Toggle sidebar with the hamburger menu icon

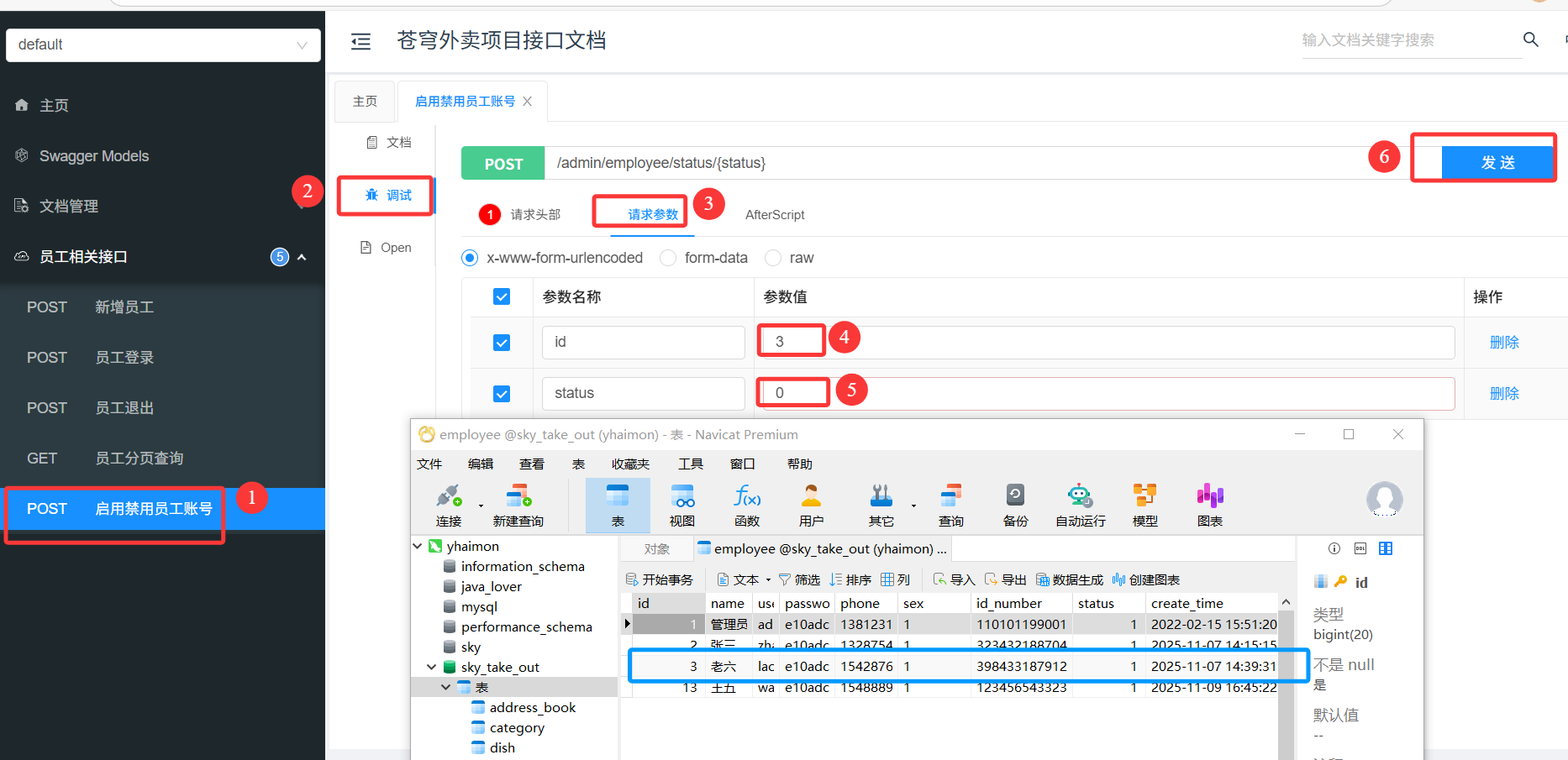click(360, 41)
